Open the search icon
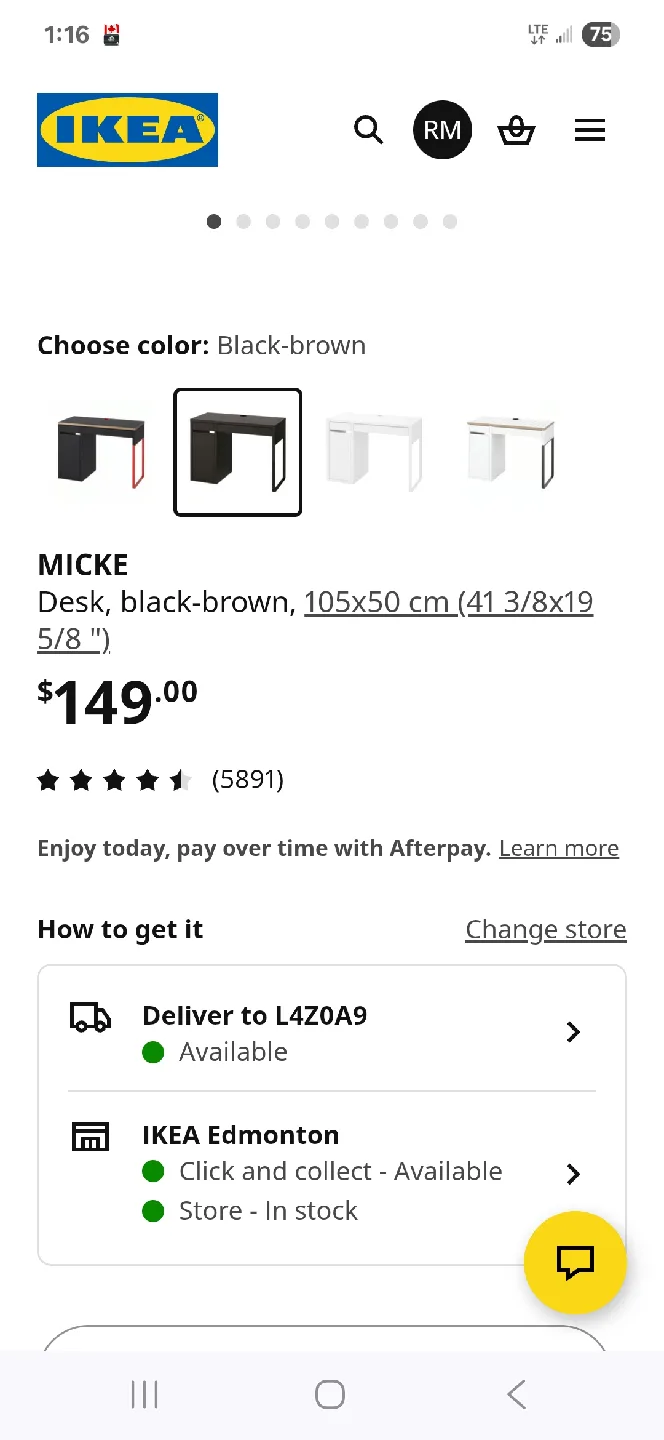This screenshot has width=664, height=1440. point(368,130)
